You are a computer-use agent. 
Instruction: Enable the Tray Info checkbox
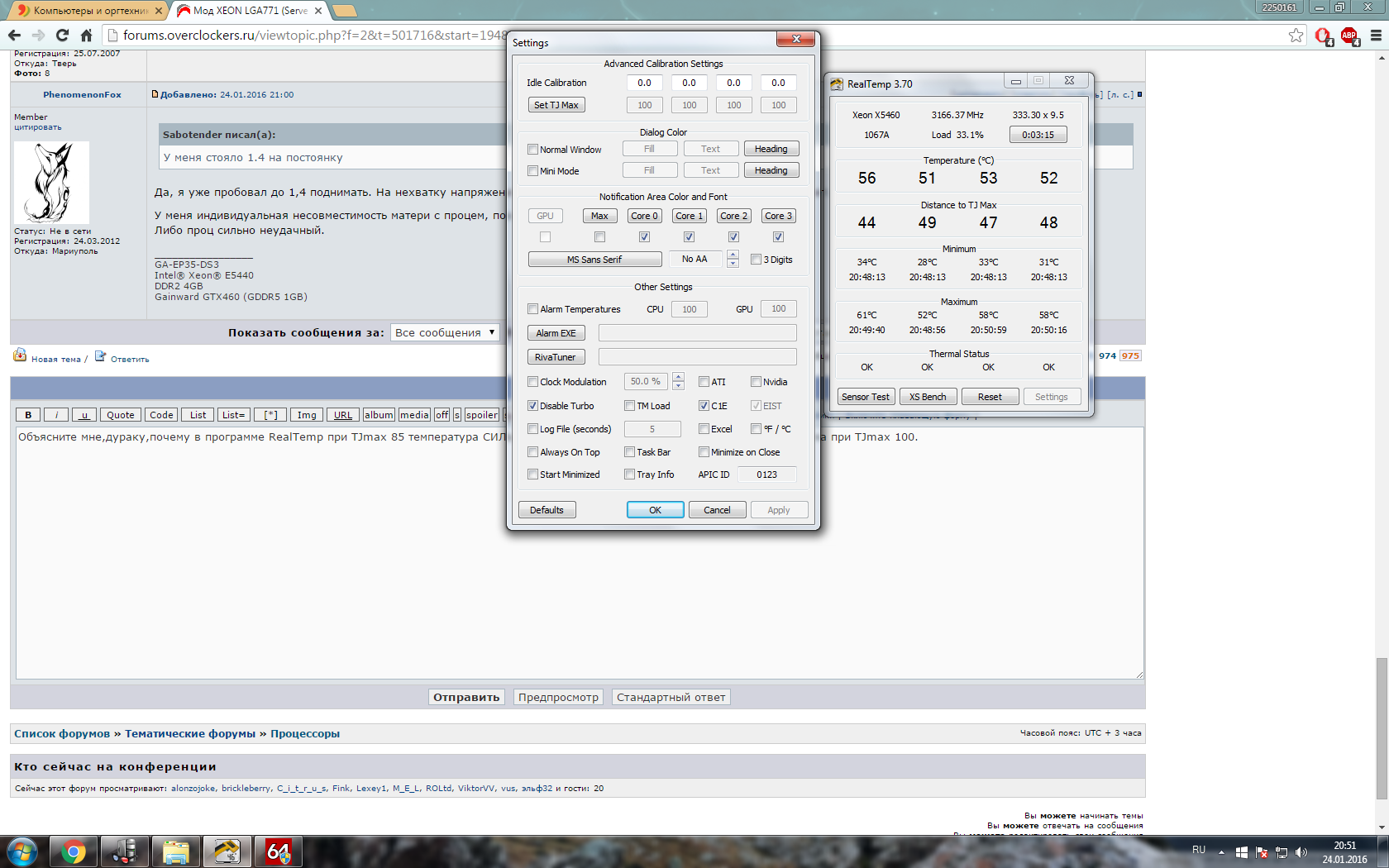click(630, 475)
